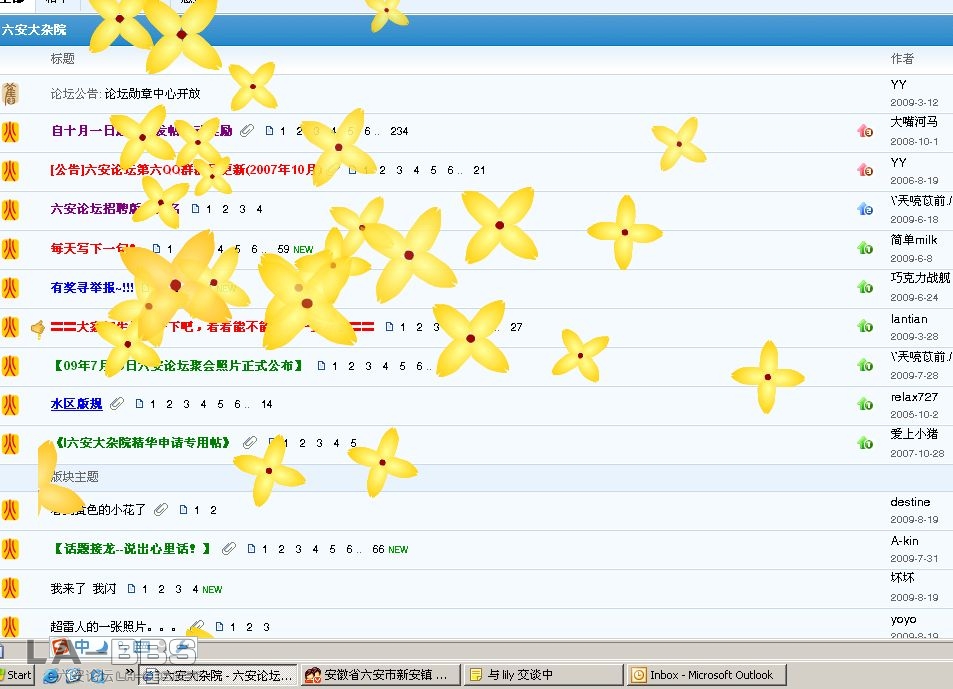The width and height of the screenshot is (953, 689).
Task: Click red sticky arrow icon in 大嘴河马 row
Action: click(x=865, y=131)
